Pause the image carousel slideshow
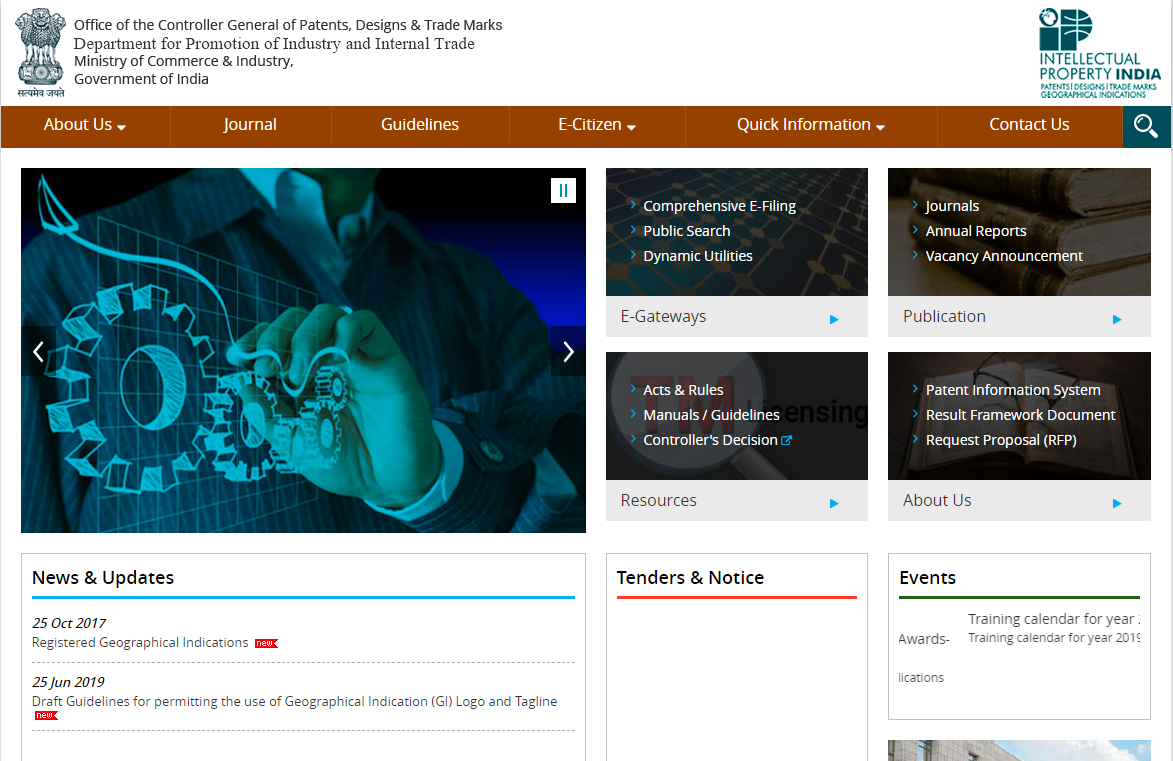This screenshot has height=761, width=1173. (x=563, y=189)
